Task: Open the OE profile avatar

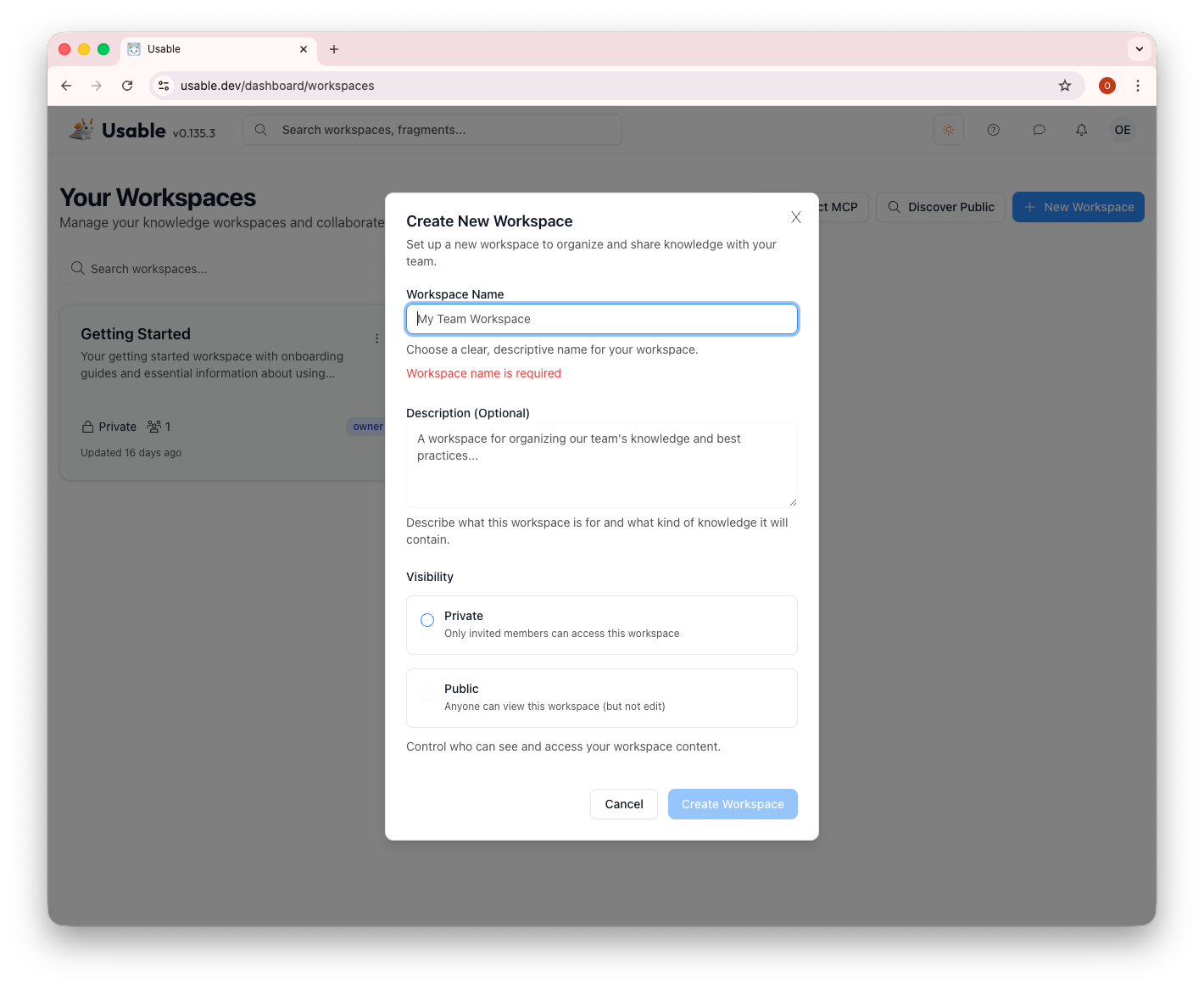Action: tap(1122, 130)
